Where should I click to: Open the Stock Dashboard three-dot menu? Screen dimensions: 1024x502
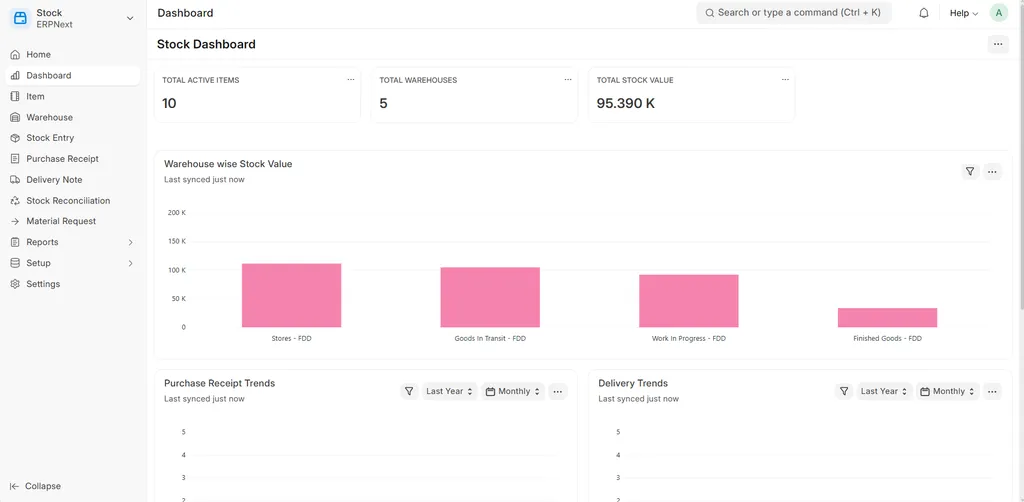click(997, 44)
